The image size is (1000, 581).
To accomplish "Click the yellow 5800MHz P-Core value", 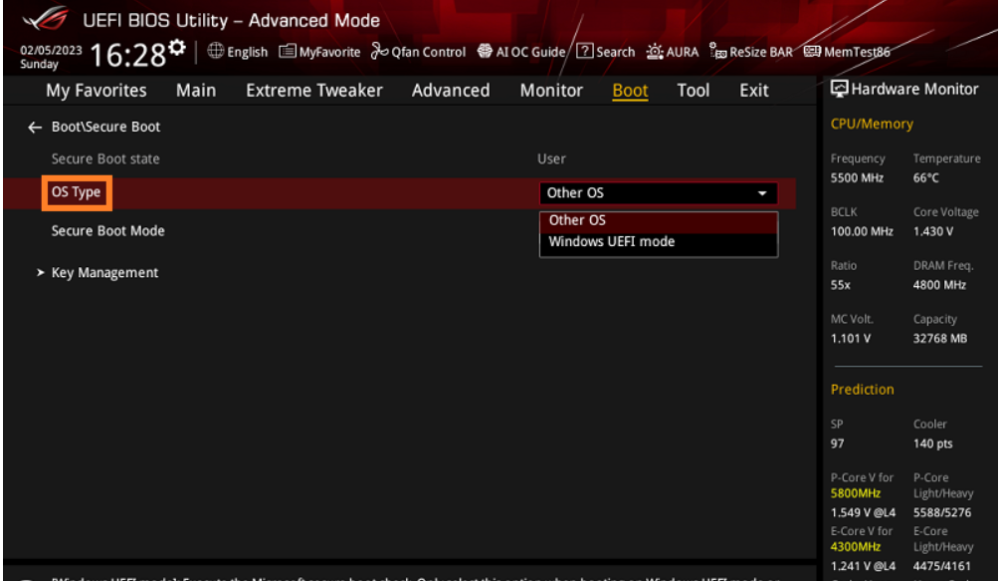I will [x=855, y=494].
